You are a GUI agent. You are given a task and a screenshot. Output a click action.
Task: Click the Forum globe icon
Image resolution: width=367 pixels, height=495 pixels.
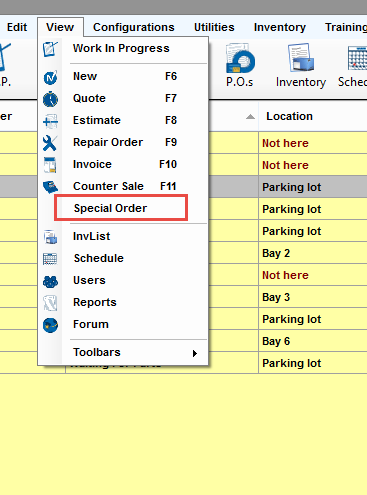[50, 325]
